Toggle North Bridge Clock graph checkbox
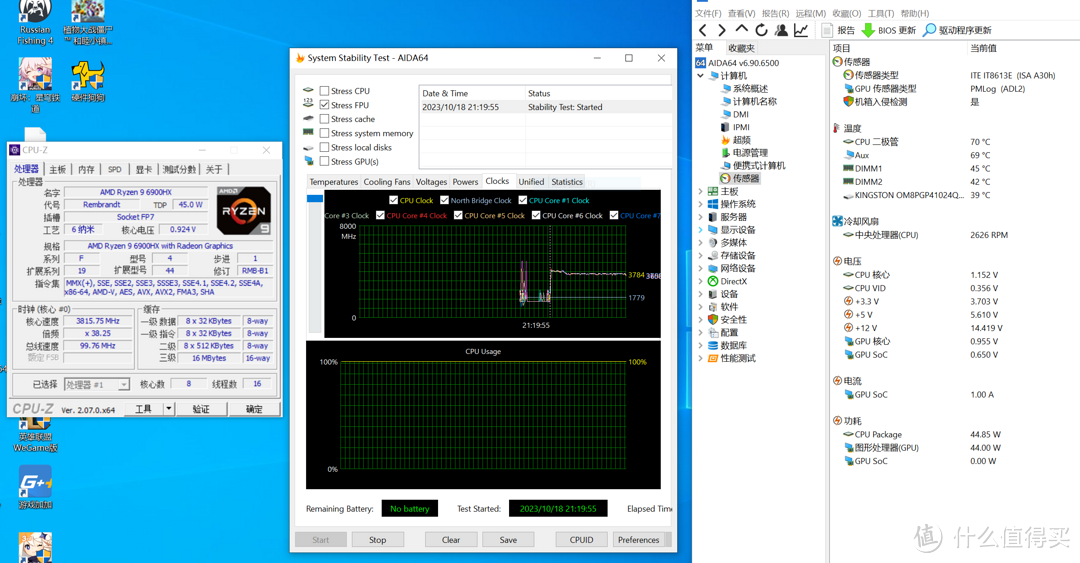1080x563 pixels. coord(444,201)
